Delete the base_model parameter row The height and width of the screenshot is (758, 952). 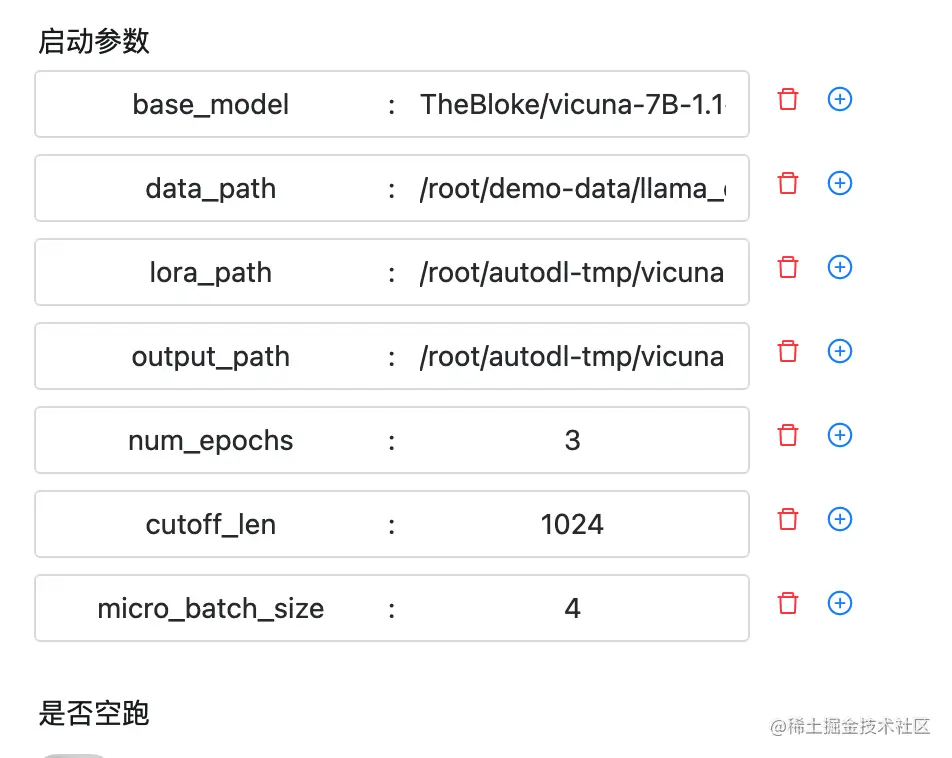pos(788,99)
